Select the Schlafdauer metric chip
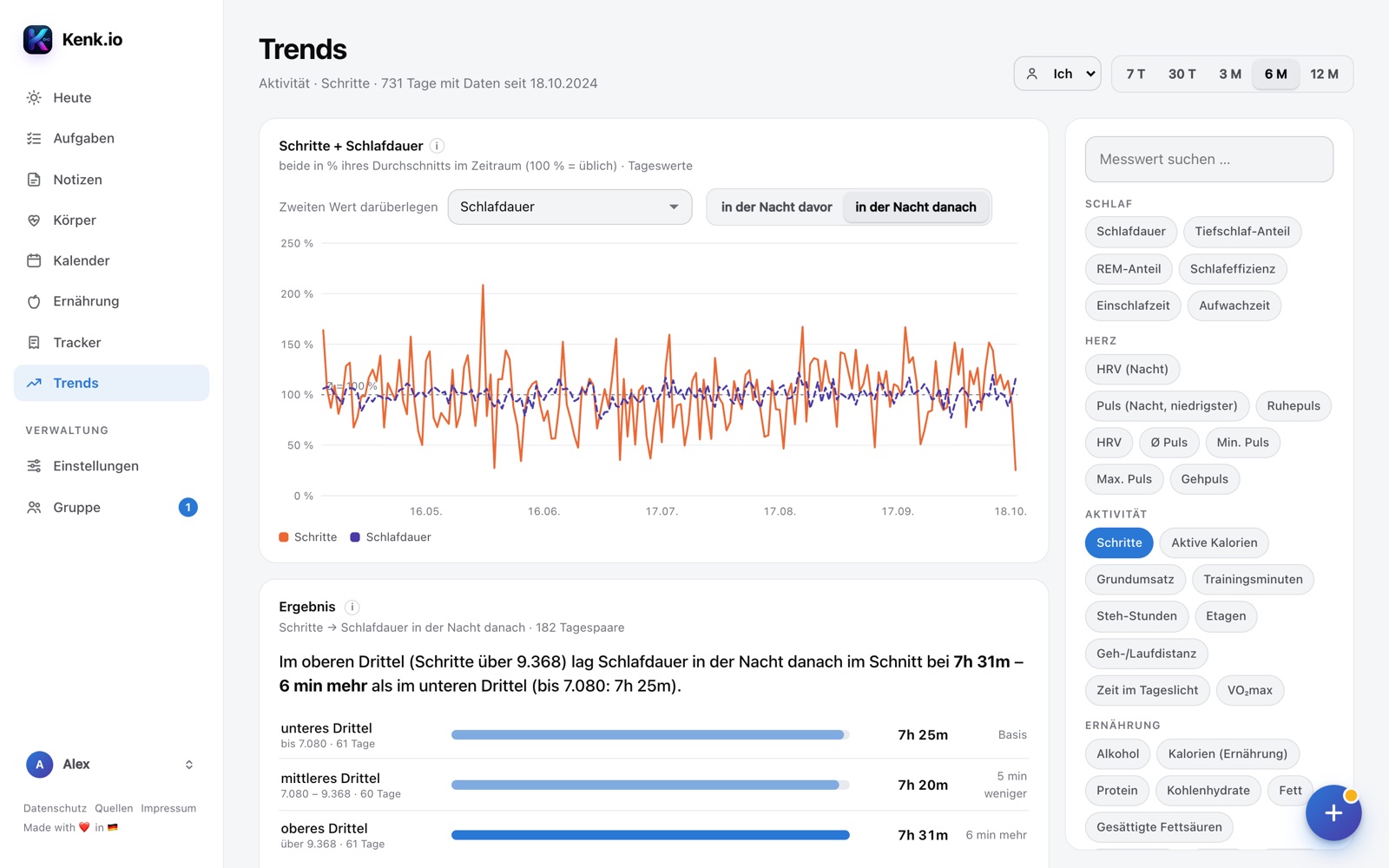 pos(1130,231)
